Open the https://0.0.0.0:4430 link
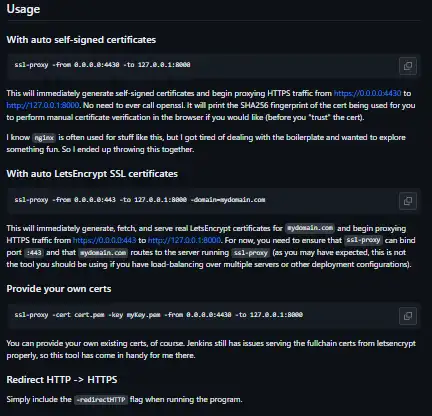 tap(367, 93)
